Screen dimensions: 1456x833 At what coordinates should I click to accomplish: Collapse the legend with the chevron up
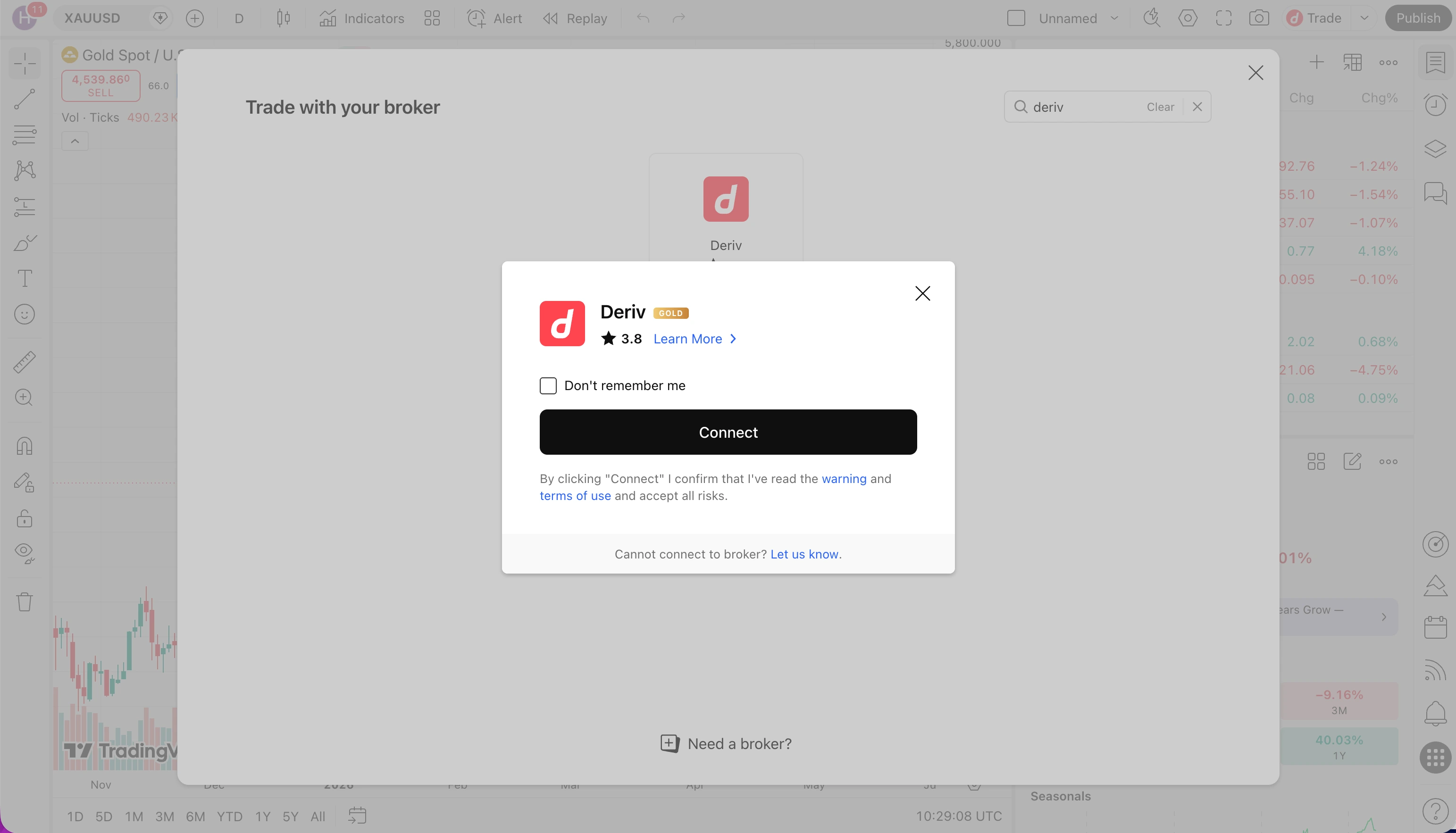[75, 141]
